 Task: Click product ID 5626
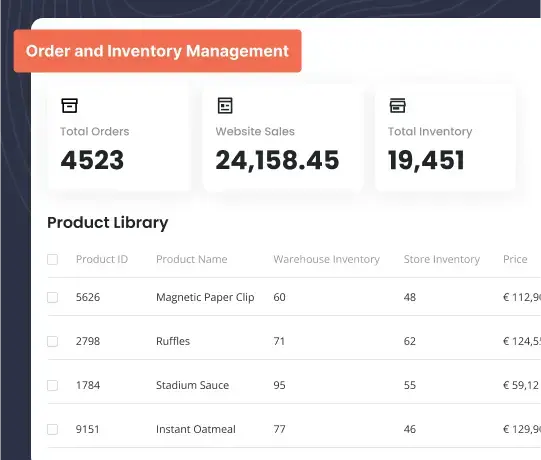pos(88,297)
